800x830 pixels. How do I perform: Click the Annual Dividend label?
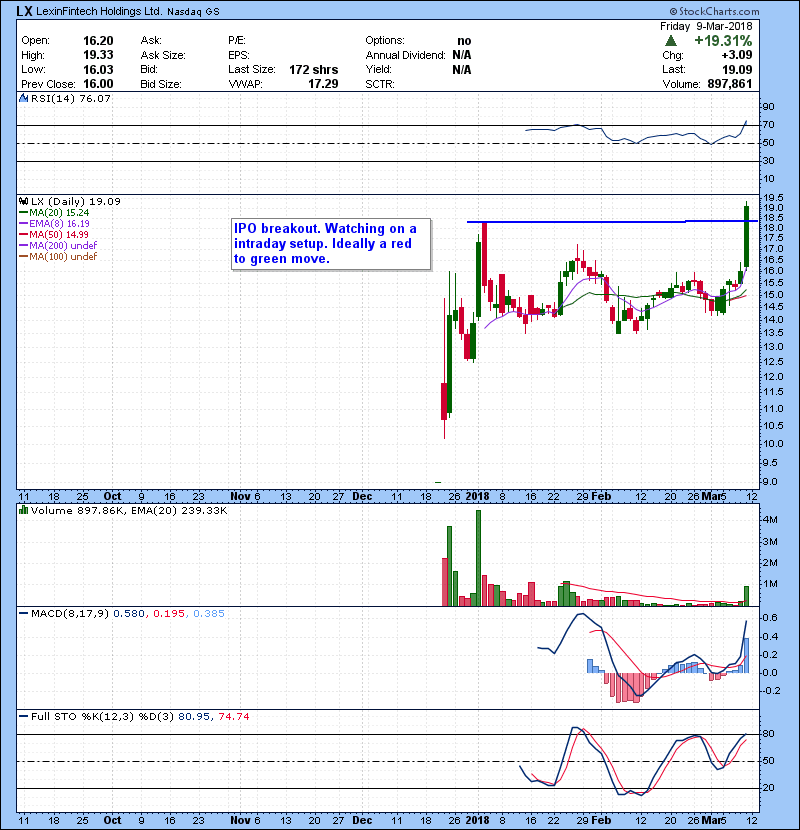406,55
